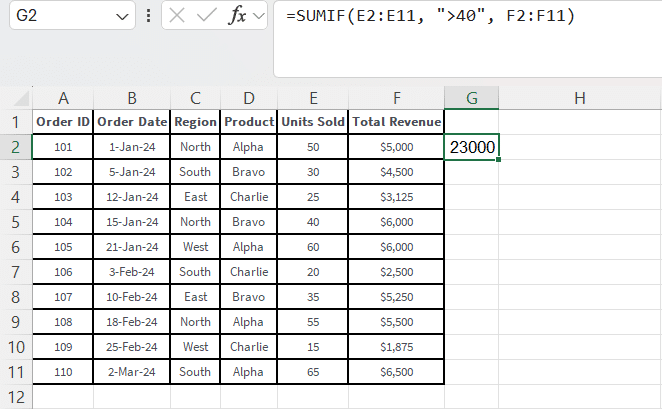Select row 11 header
Screen dimensions: 662x409
coord(16,372)
